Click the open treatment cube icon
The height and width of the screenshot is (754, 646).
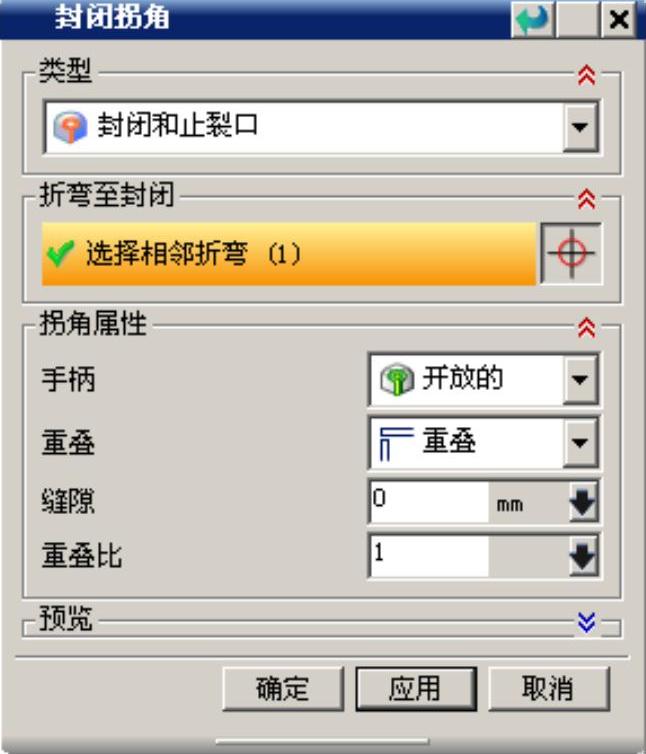[x=396, y=379]
